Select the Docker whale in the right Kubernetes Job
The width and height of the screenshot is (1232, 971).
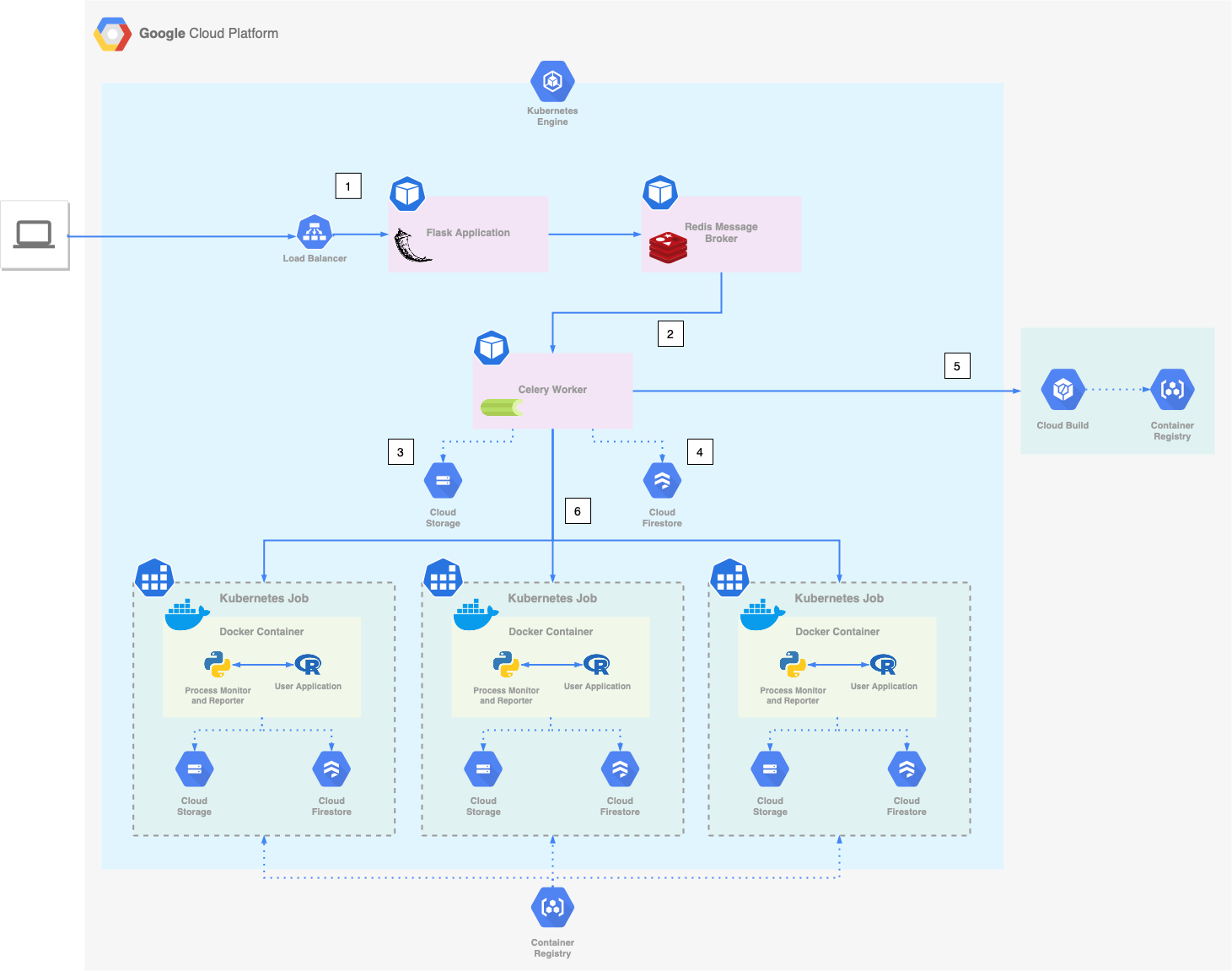[x=763, y=615]
